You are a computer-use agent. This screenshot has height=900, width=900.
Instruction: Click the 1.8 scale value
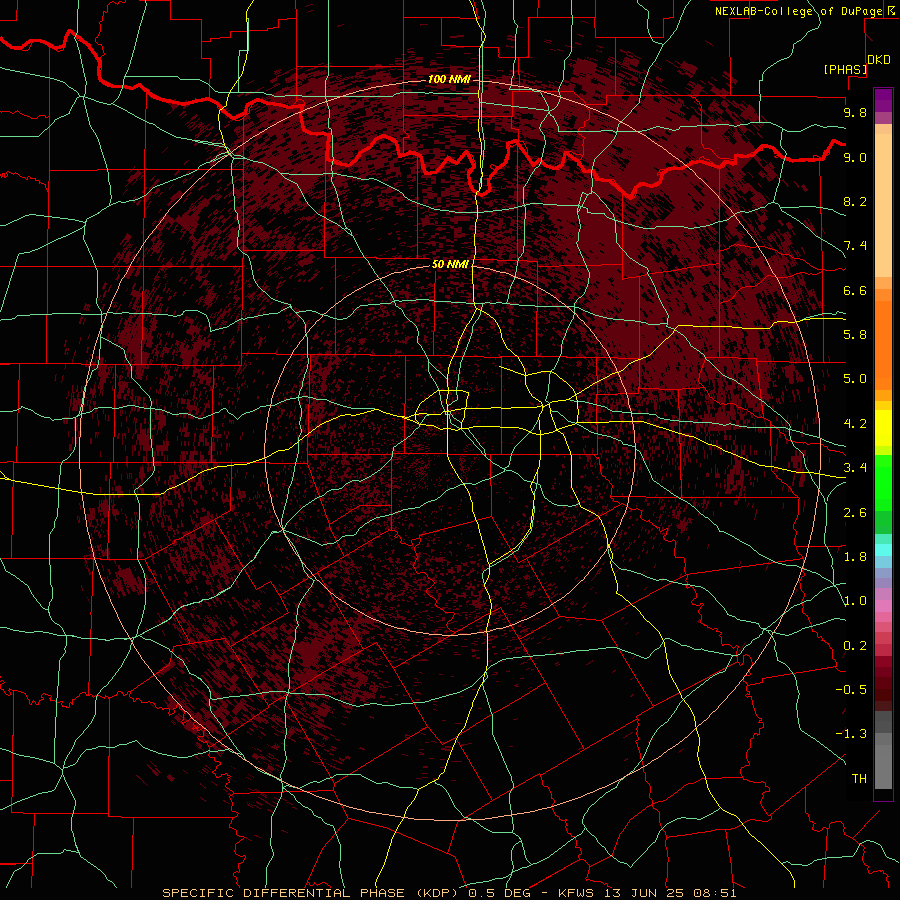(855, 557)
